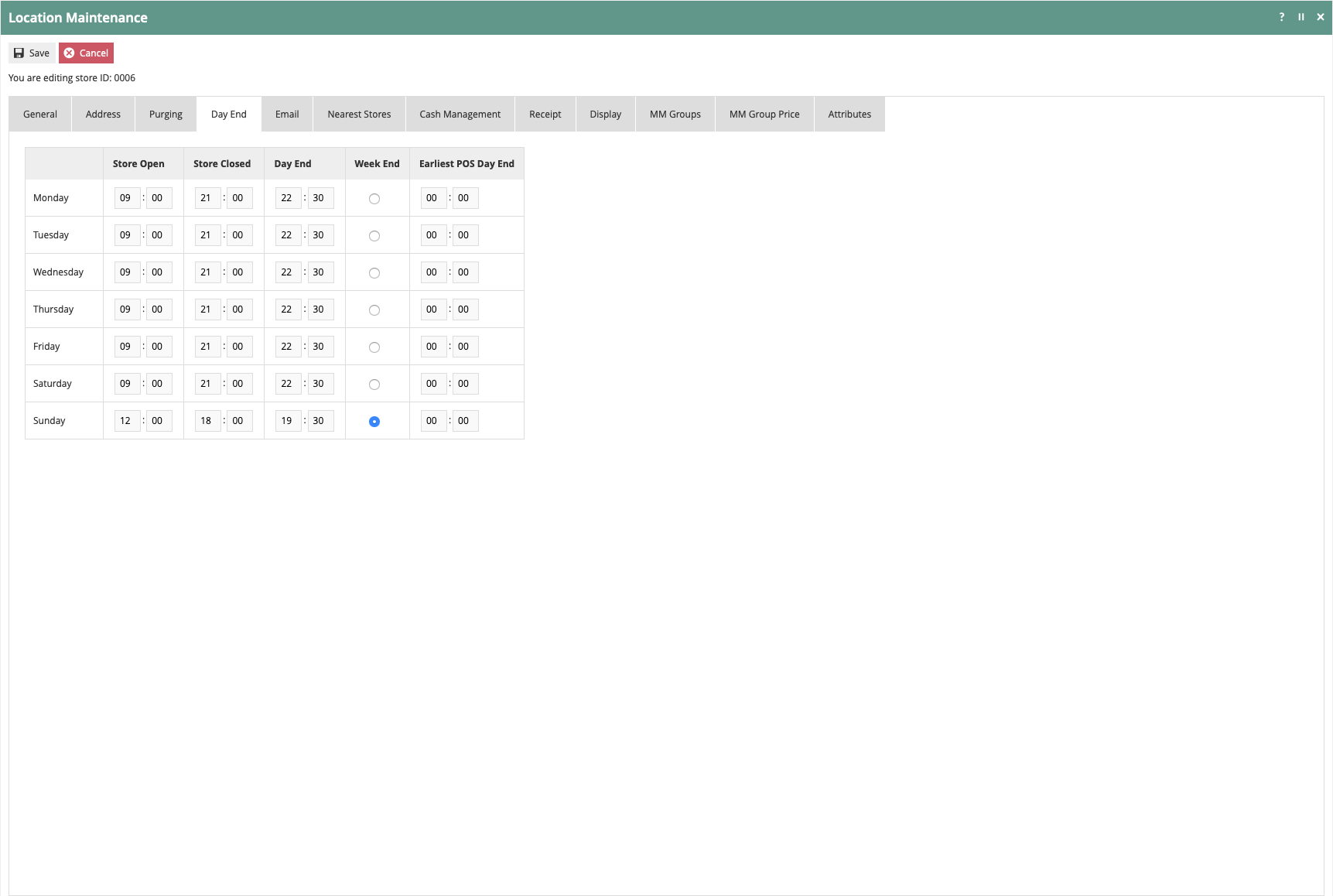Edit Friday Earliest POS Day End hour

coord(434,347)
